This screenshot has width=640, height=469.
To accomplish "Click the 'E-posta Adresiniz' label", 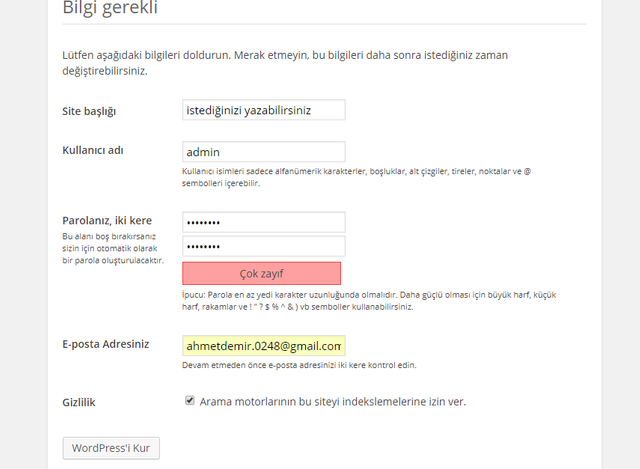I will pos(106,344).
